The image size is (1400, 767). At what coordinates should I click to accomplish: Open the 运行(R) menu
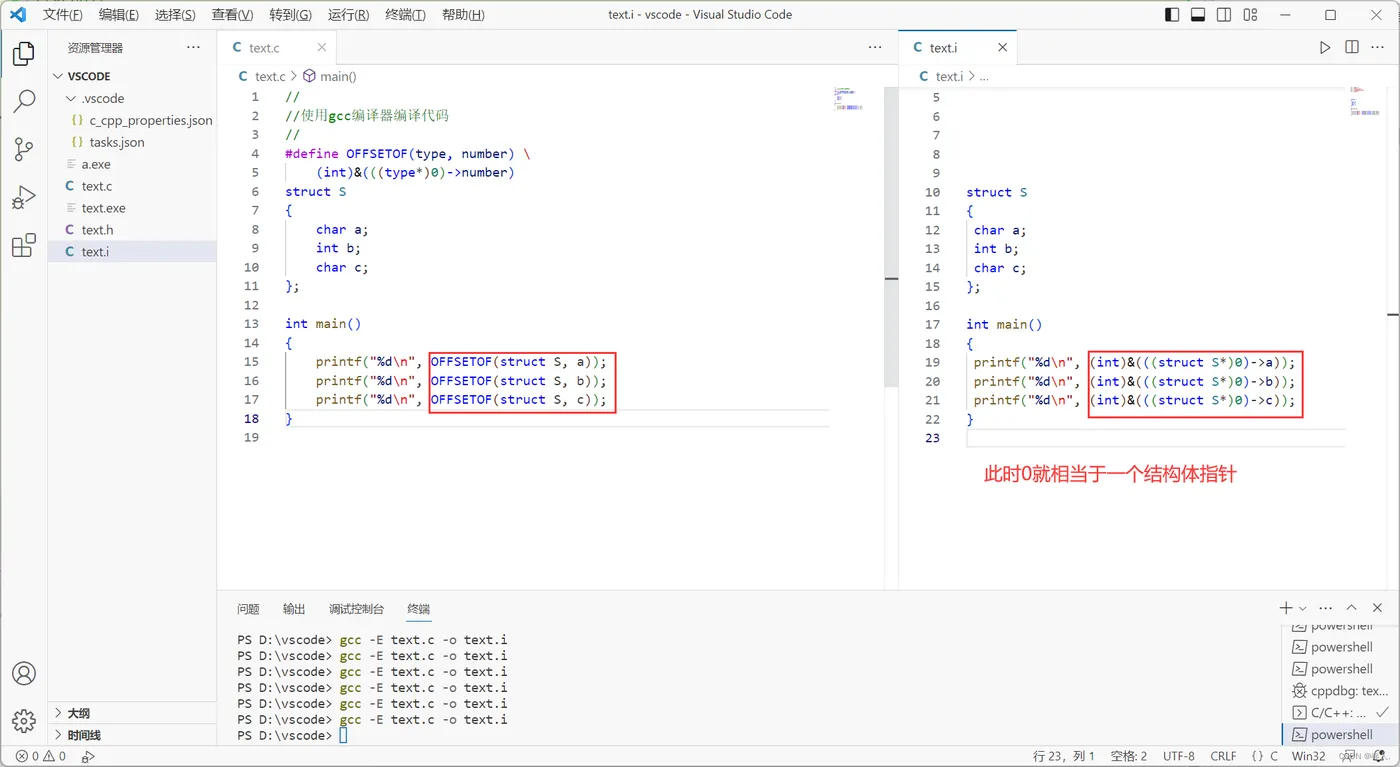click(x=348, y=15)
